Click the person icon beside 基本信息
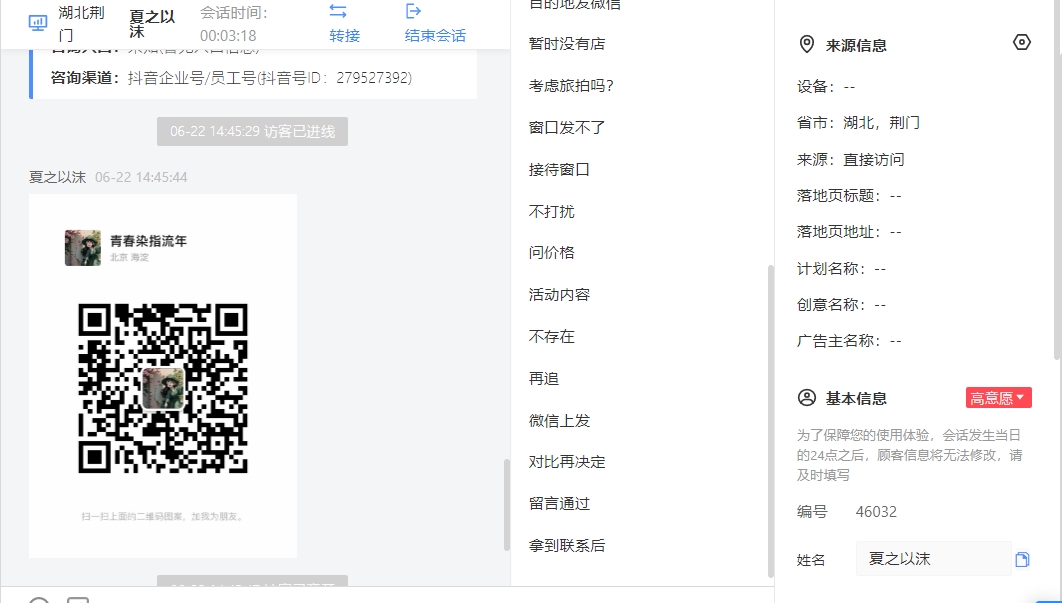This screenshot has height=603, width=1062. (807, 398)
